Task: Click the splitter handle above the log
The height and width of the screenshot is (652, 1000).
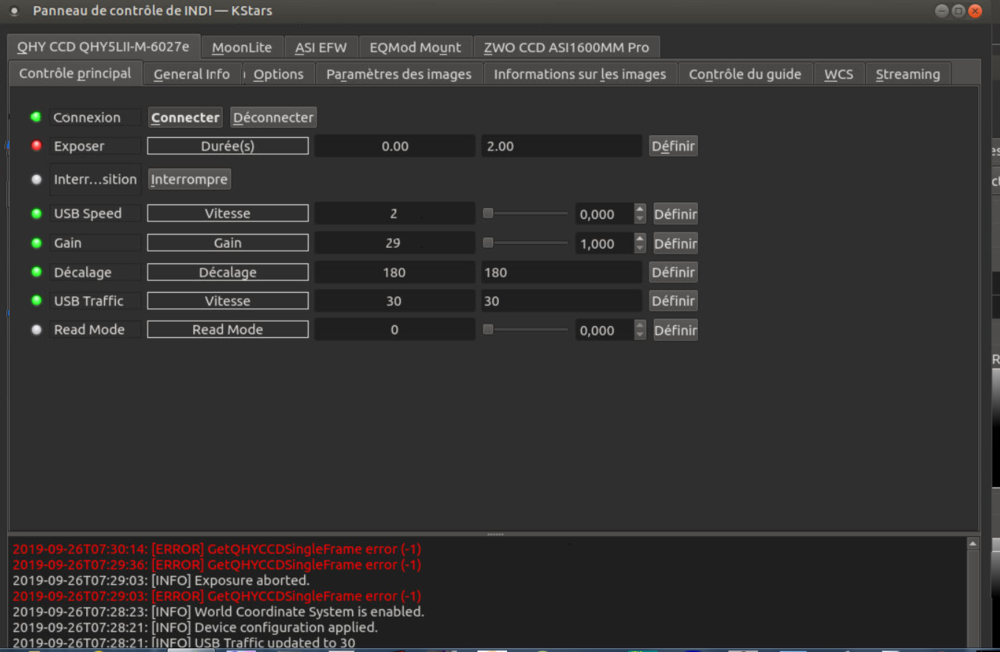Action: tap(496, 534)
